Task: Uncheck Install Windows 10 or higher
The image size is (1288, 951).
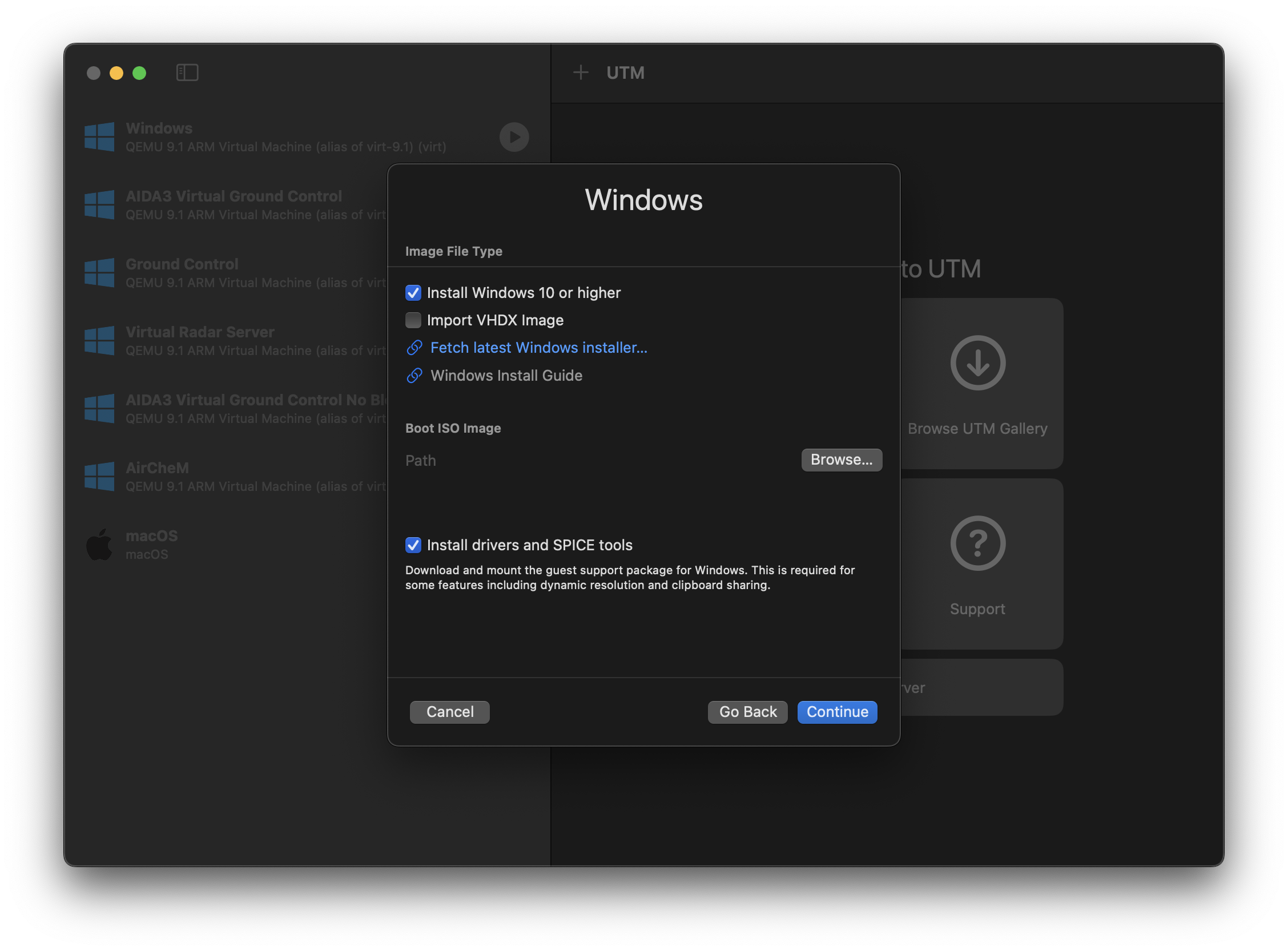Action: pos(413,292)
